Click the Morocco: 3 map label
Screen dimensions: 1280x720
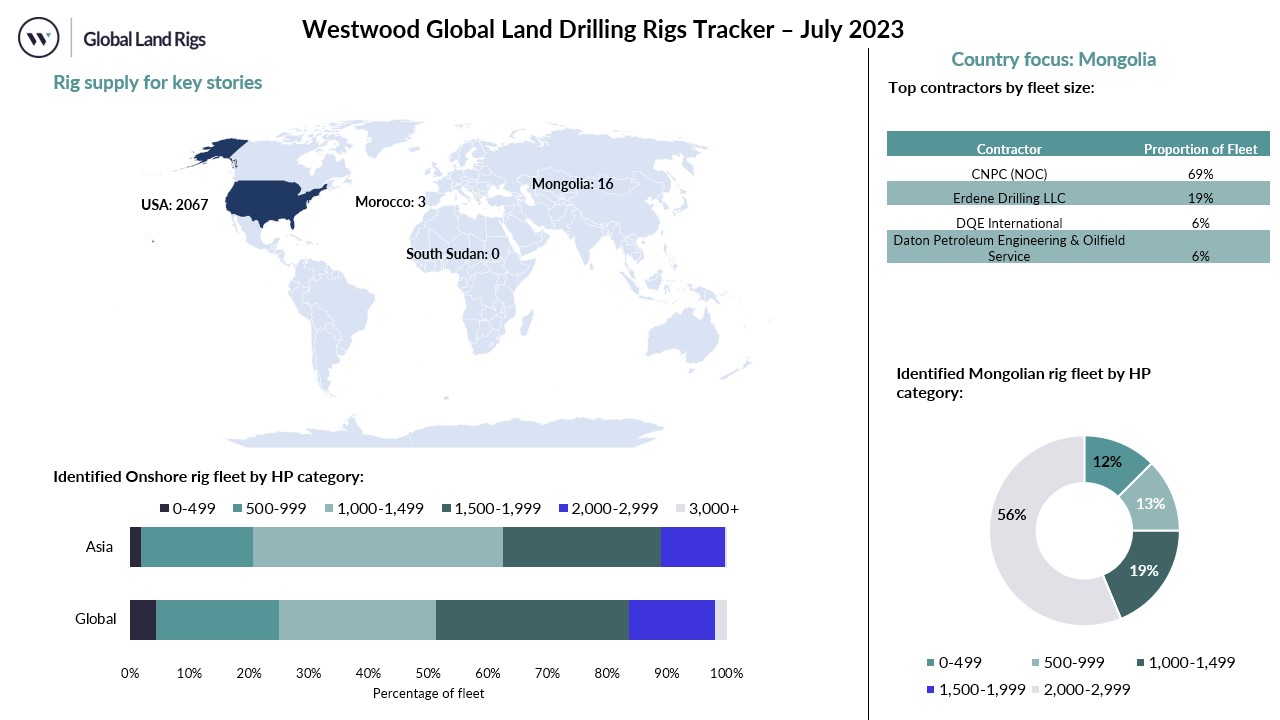click(x=390, y=202)
